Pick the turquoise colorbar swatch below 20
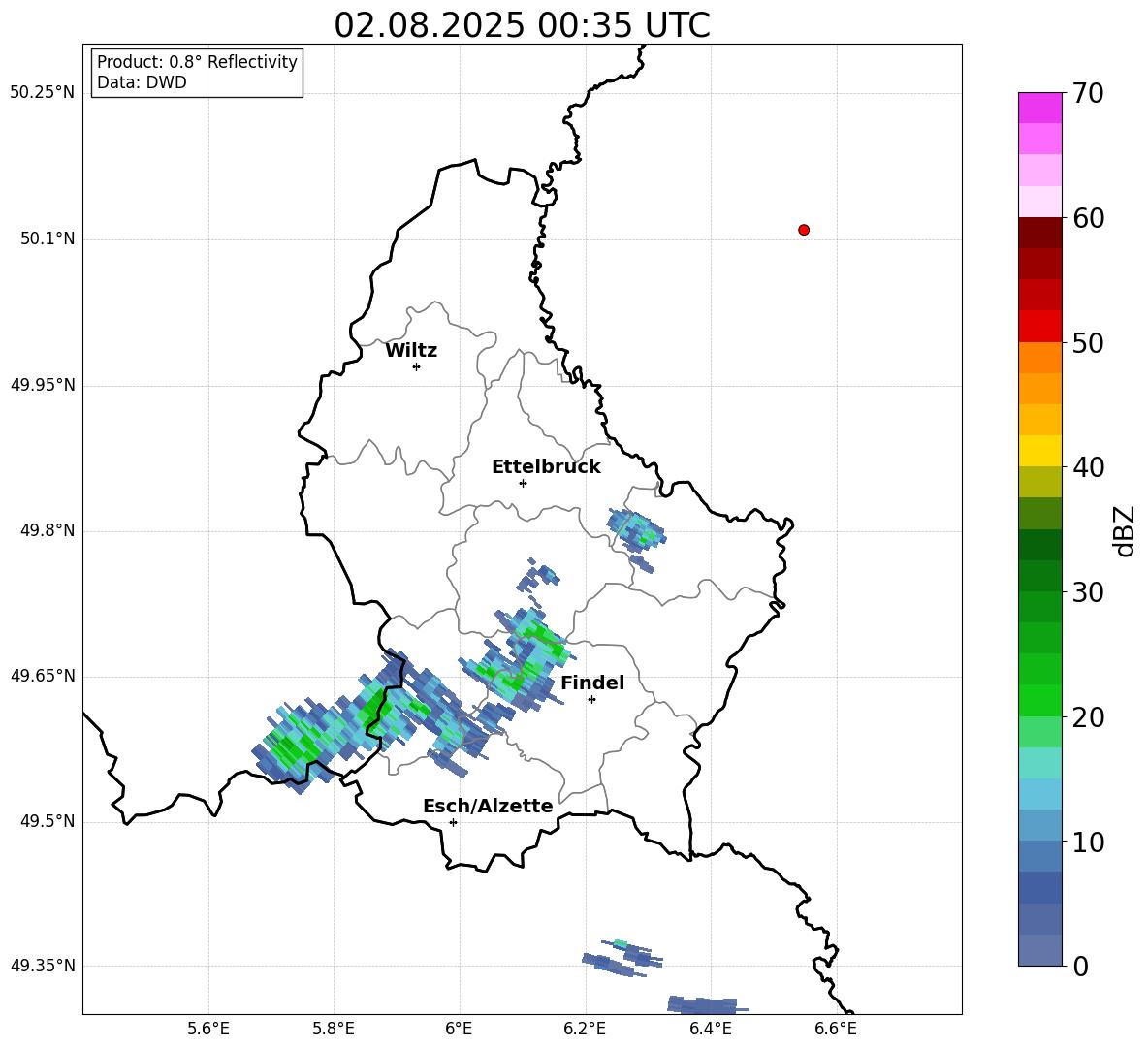Viewport: 1148px width, 1048px height. click(x=1040, y=763)
